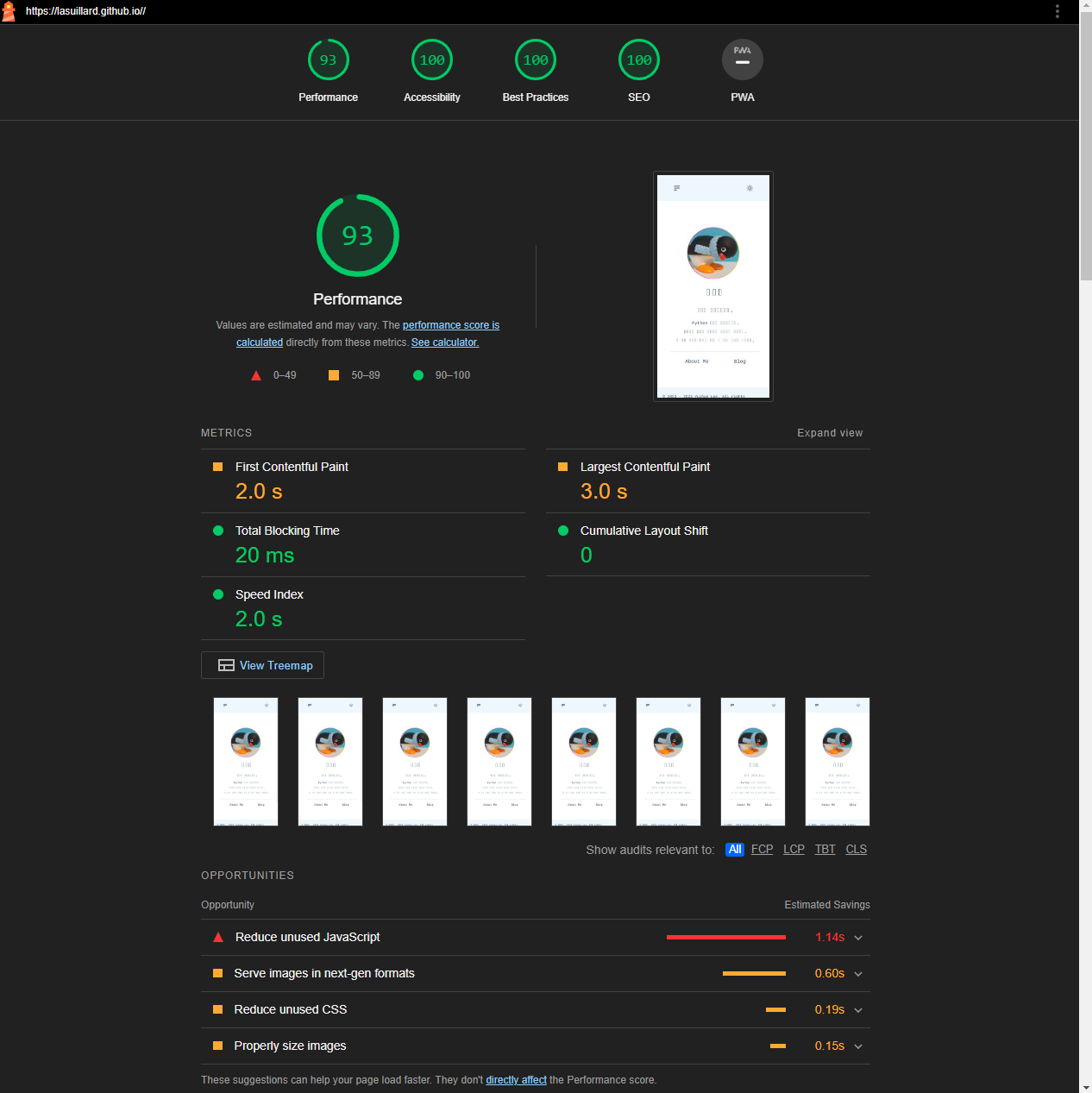Click the Lighthouse logo icon

pos(9,11)
